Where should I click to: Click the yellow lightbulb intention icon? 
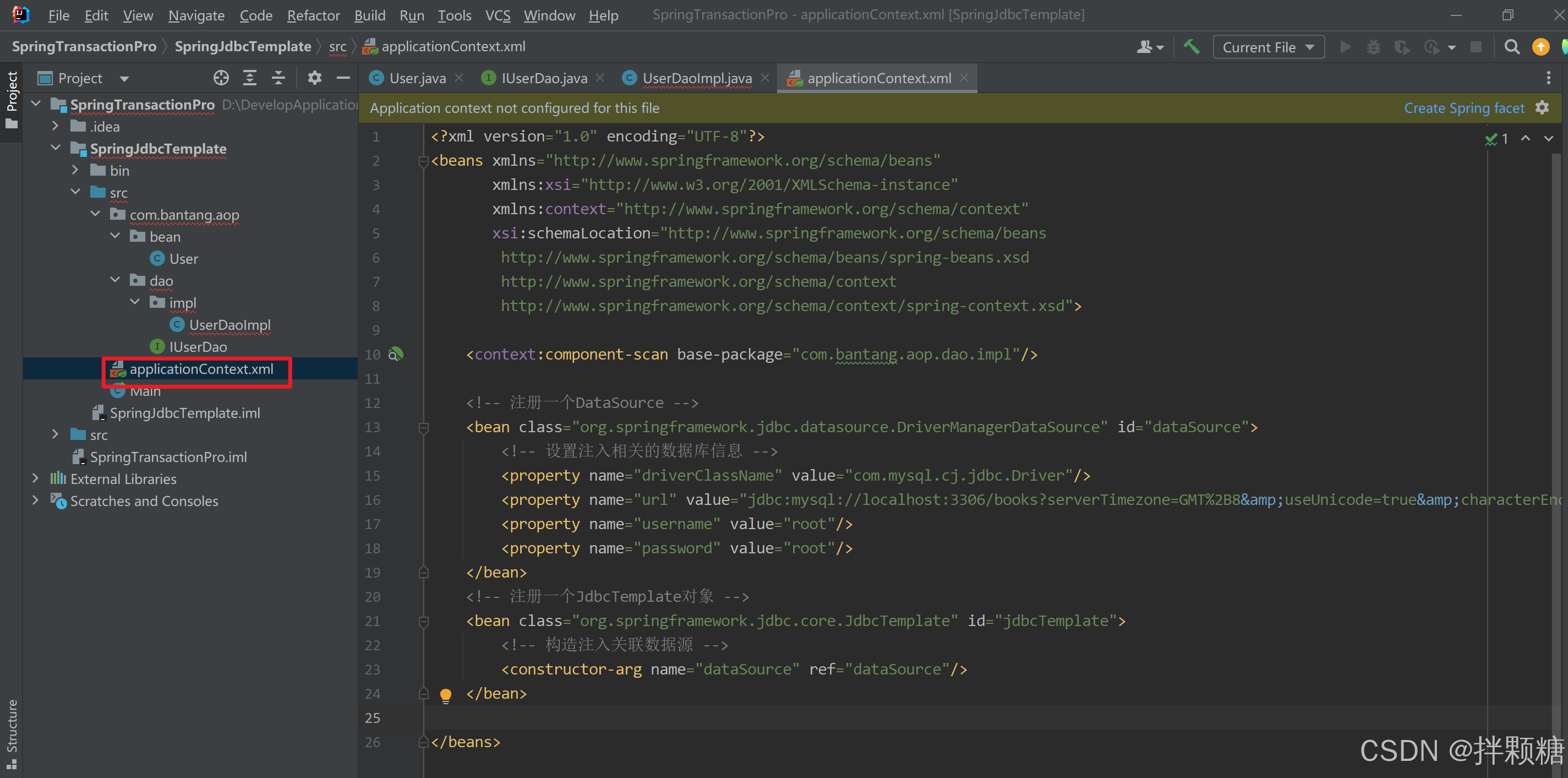click(x=446, y=695)
